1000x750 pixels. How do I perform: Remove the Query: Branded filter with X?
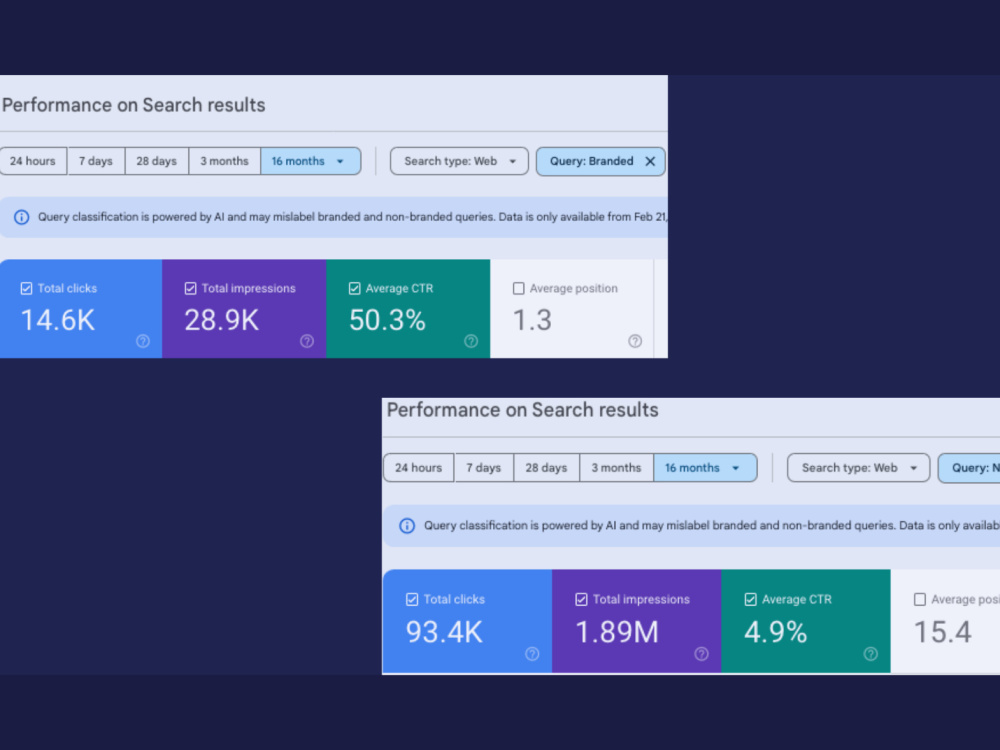point(650,161)
